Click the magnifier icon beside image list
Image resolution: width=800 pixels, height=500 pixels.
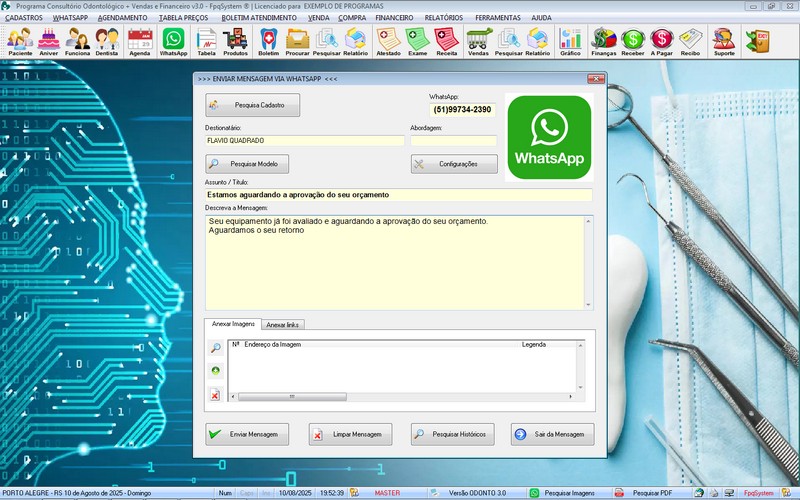215,348
